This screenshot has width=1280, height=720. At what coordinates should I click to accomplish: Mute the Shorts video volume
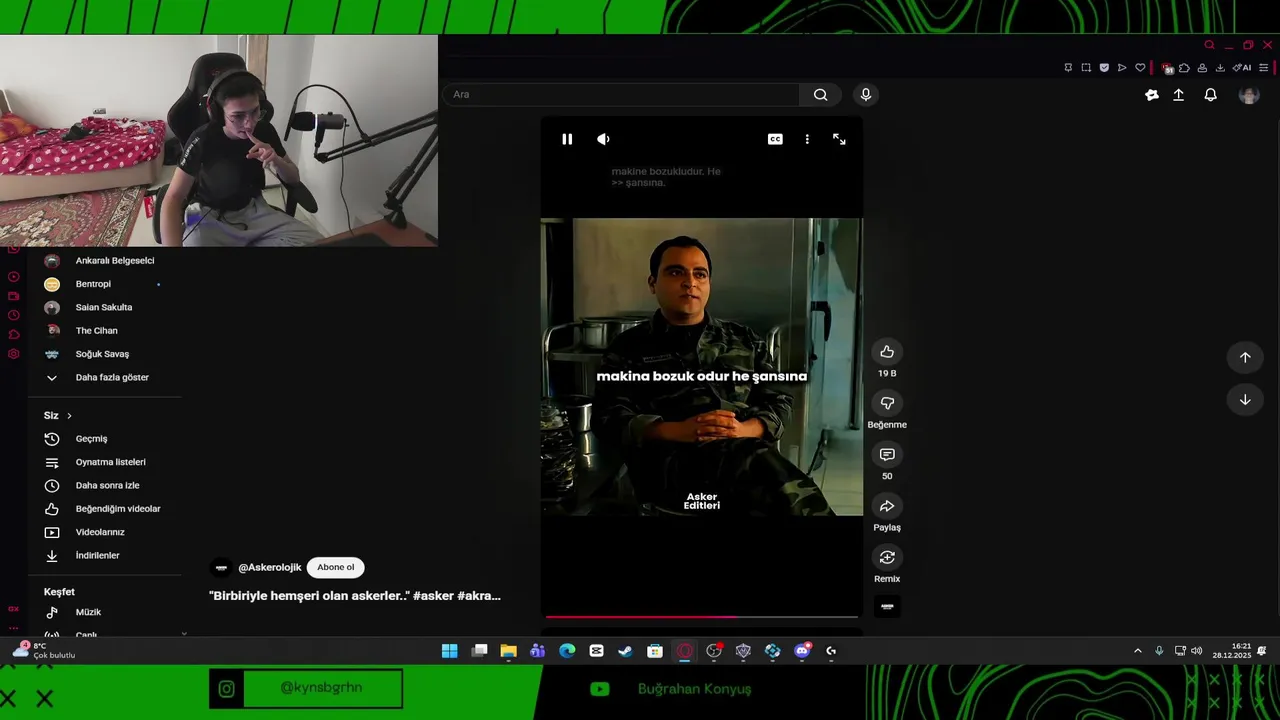(x=603, y=139)
